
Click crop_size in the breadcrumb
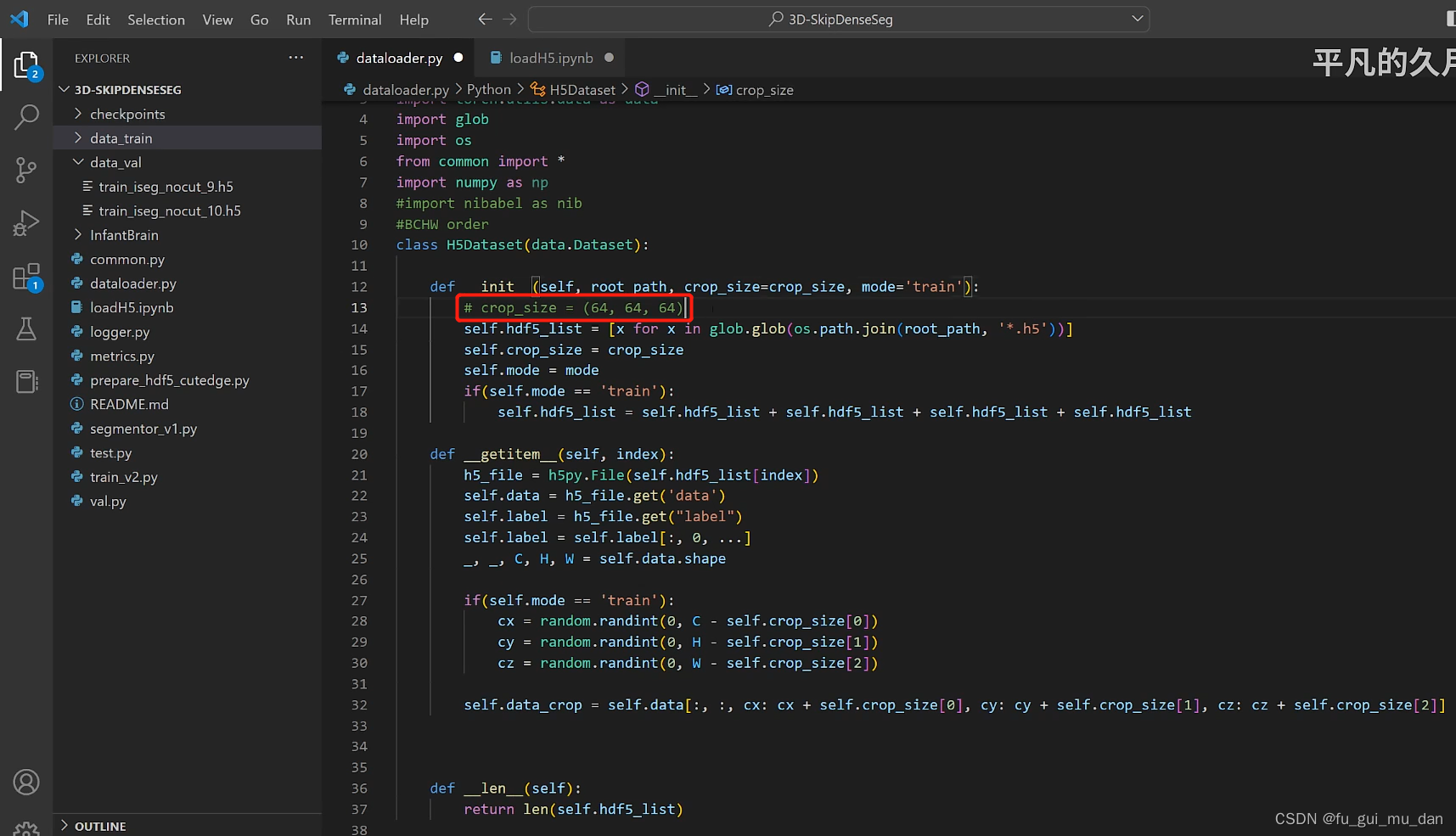pos(764,89)
